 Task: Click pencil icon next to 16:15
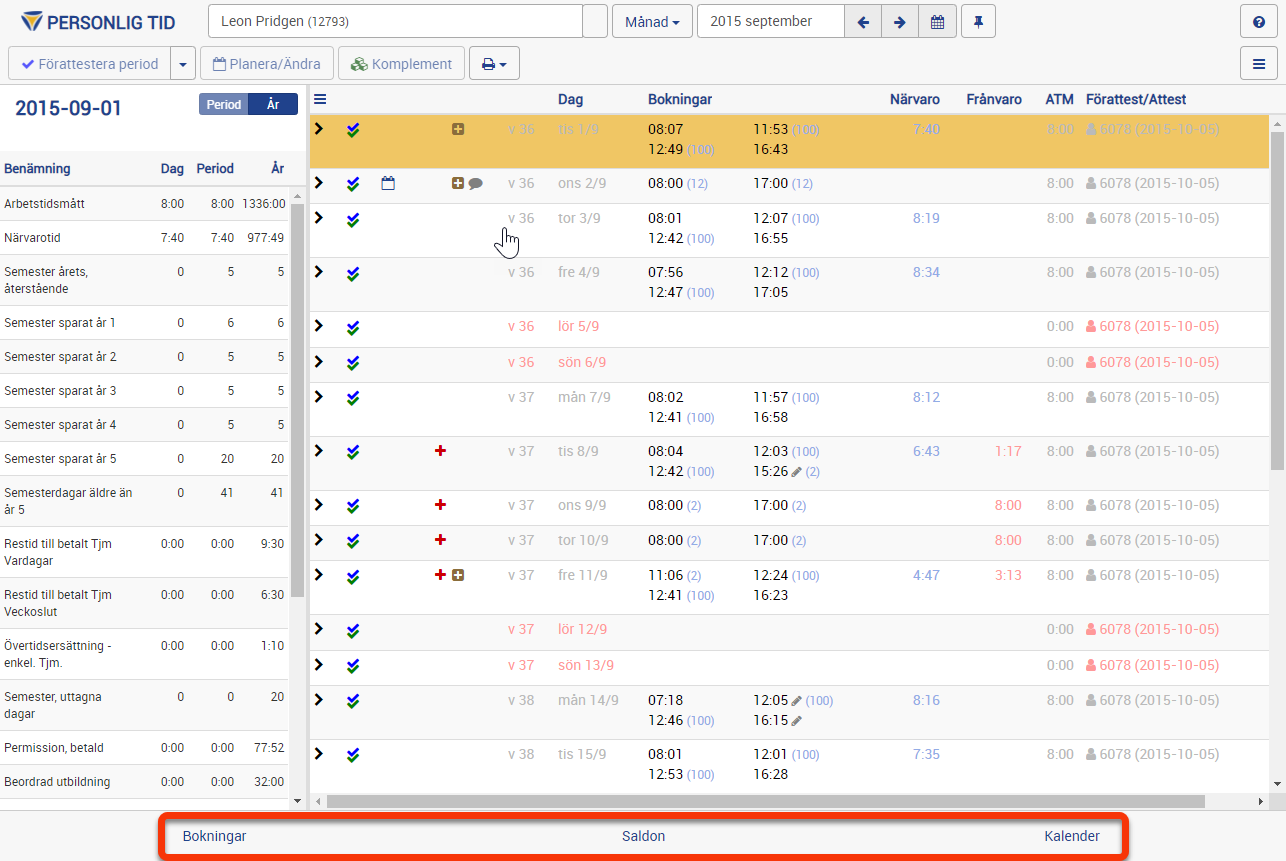797,720
